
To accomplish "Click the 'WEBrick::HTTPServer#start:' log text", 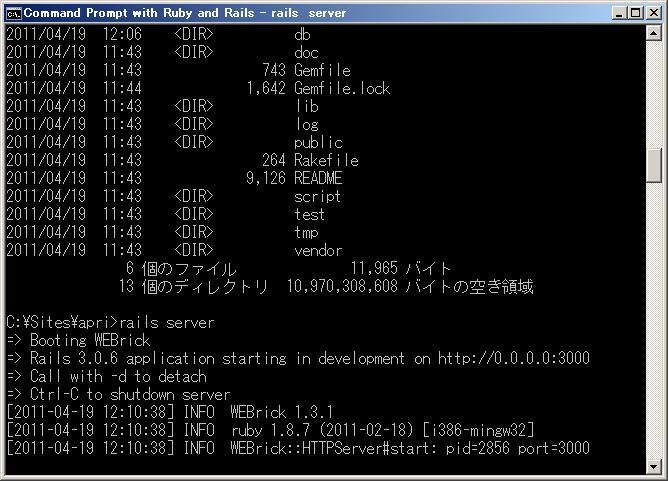I will [x=334, y=448].
